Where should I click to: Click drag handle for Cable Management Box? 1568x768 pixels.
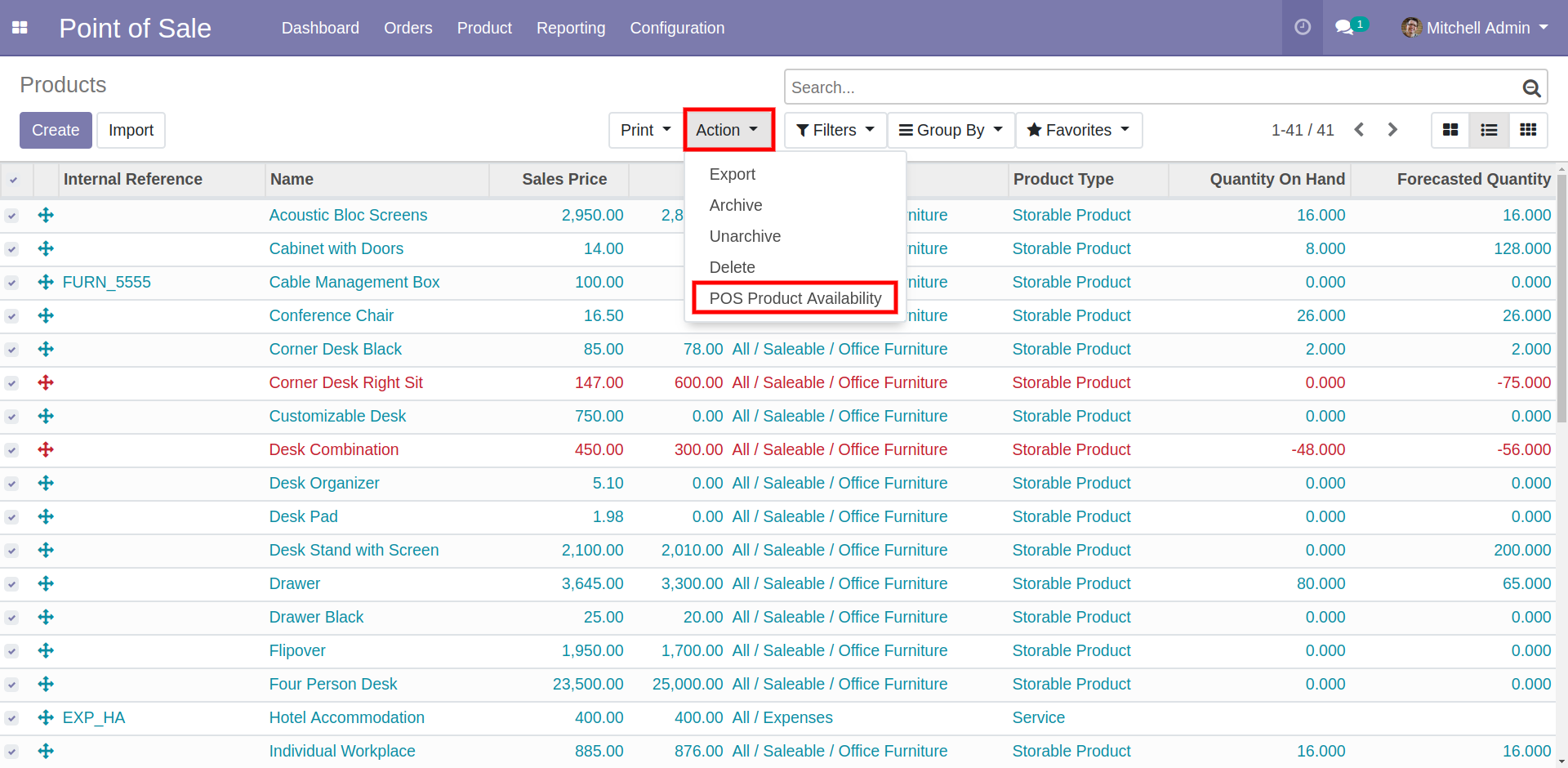[46, 282]
